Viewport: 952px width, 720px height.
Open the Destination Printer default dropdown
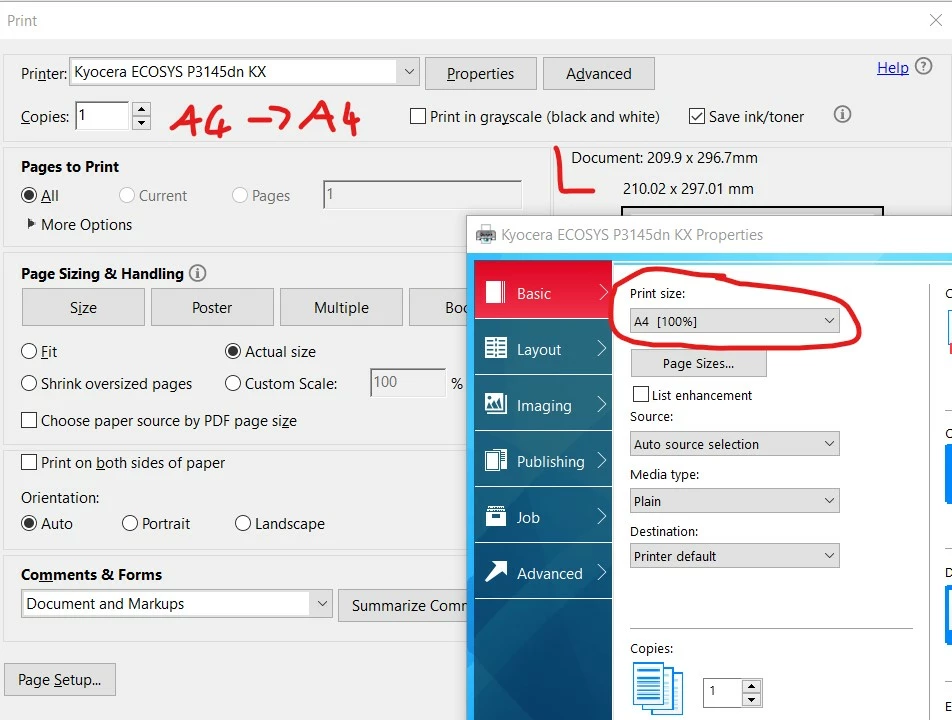click(735, 555)
